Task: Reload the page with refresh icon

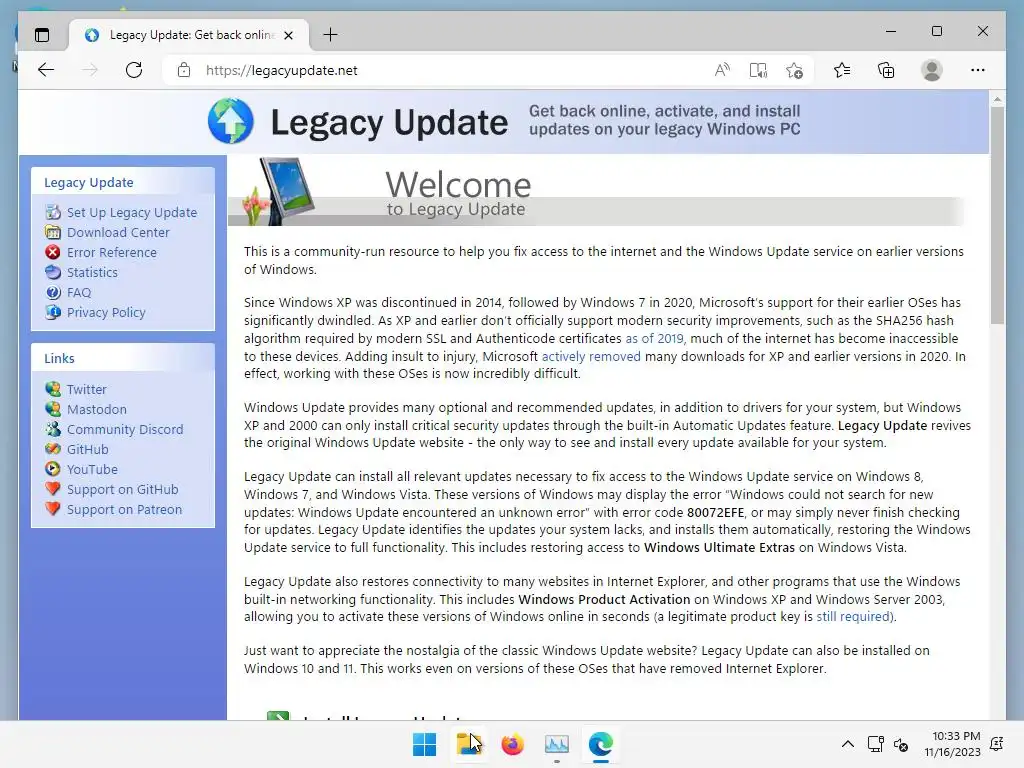Action: point(134,70)
